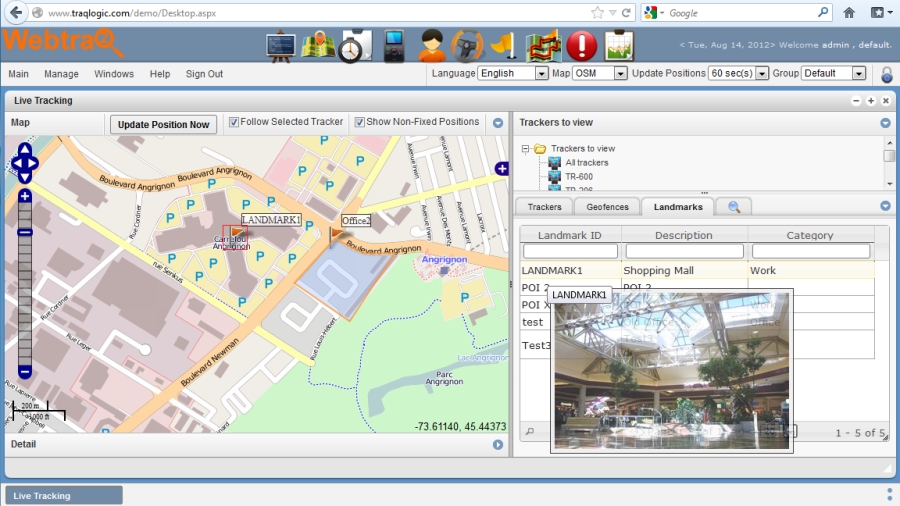Open the steering wheel drivers icon
Image resolution: width=900 pixels, height=506 pixels.
[467, 46]
